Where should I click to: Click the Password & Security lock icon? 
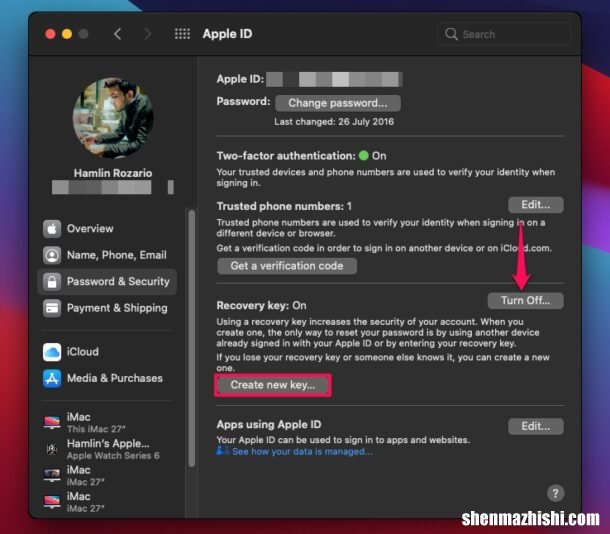52,282
